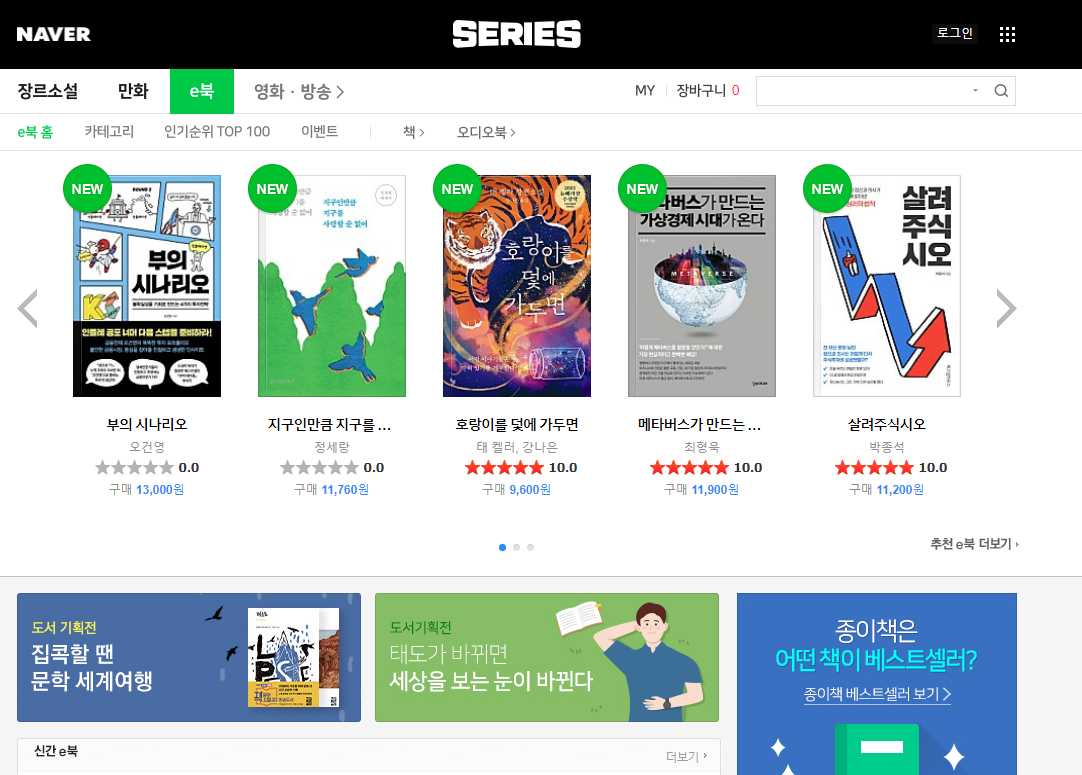Select the second carousel page dot
The image size is (1082, 775).
coord(516,547)
